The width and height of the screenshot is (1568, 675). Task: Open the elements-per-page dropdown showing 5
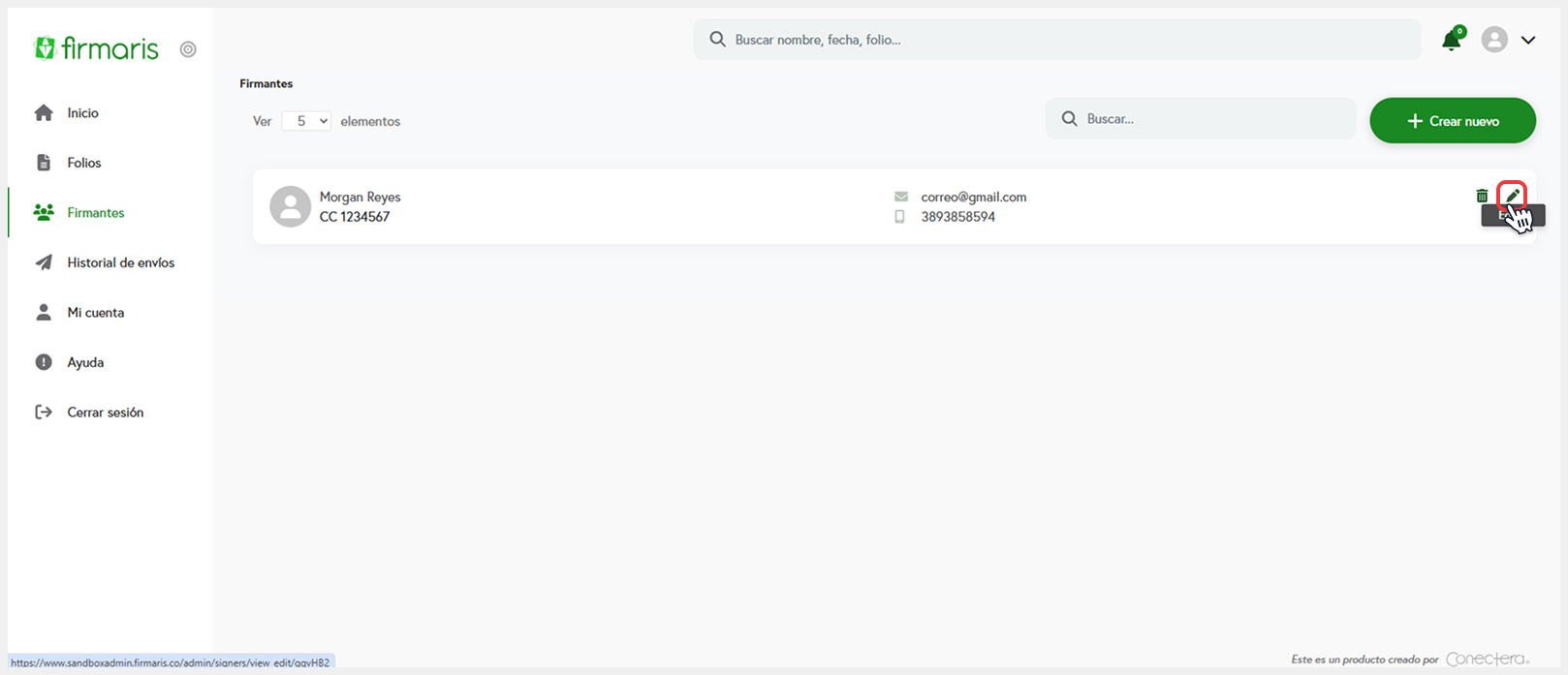(306, 121)
